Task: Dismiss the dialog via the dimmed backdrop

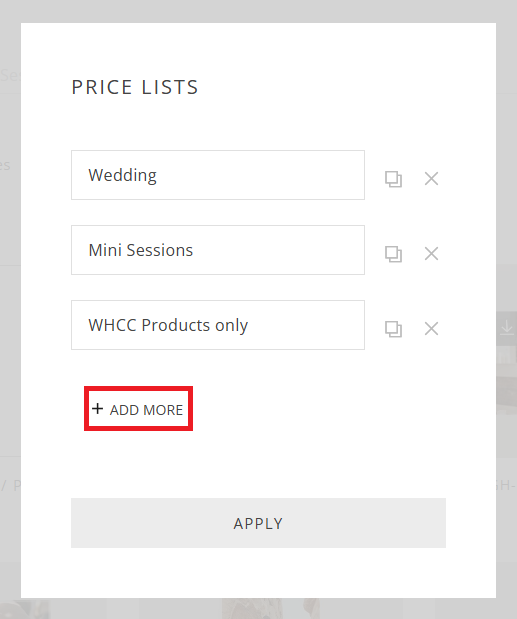Action: [10, 316]
